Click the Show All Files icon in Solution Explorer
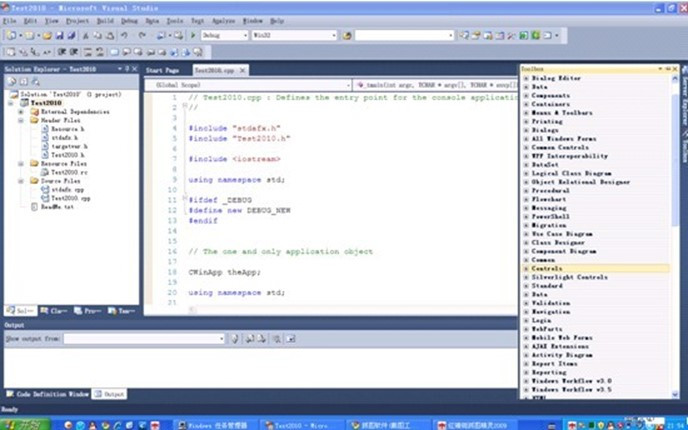Image resolution: width=688 pixels, height=430 pixels. pos(24,82)
